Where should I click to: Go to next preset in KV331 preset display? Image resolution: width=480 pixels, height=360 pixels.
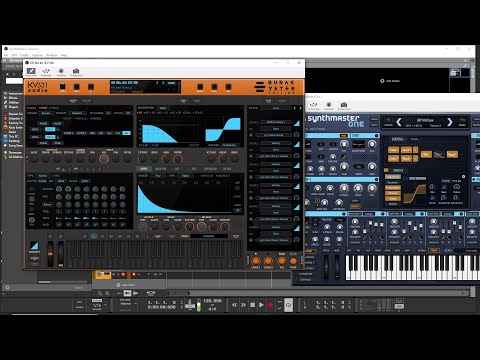[163, 83]
